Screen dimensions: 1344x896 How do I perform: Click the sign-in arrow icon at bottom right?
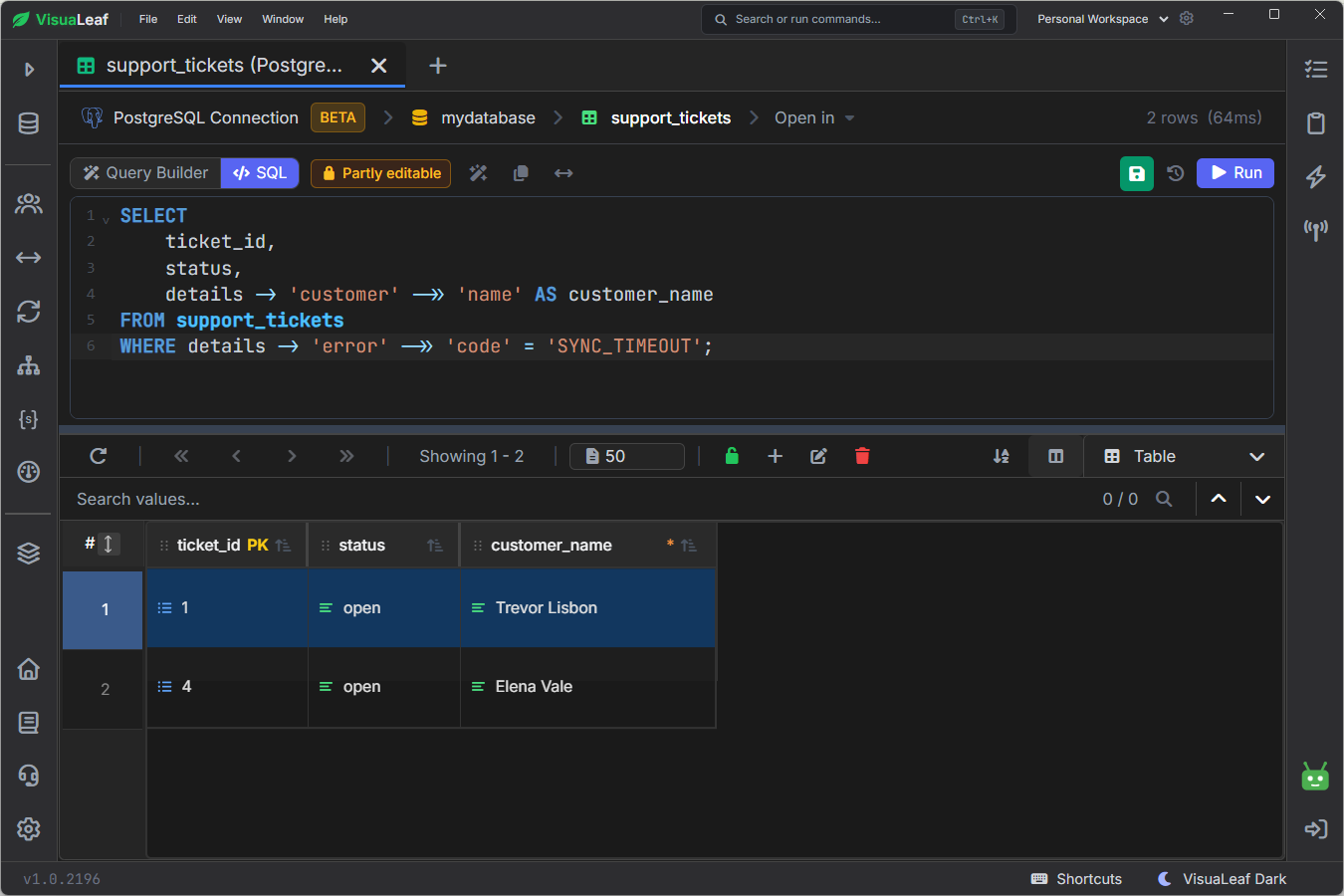click(1316, 829)
